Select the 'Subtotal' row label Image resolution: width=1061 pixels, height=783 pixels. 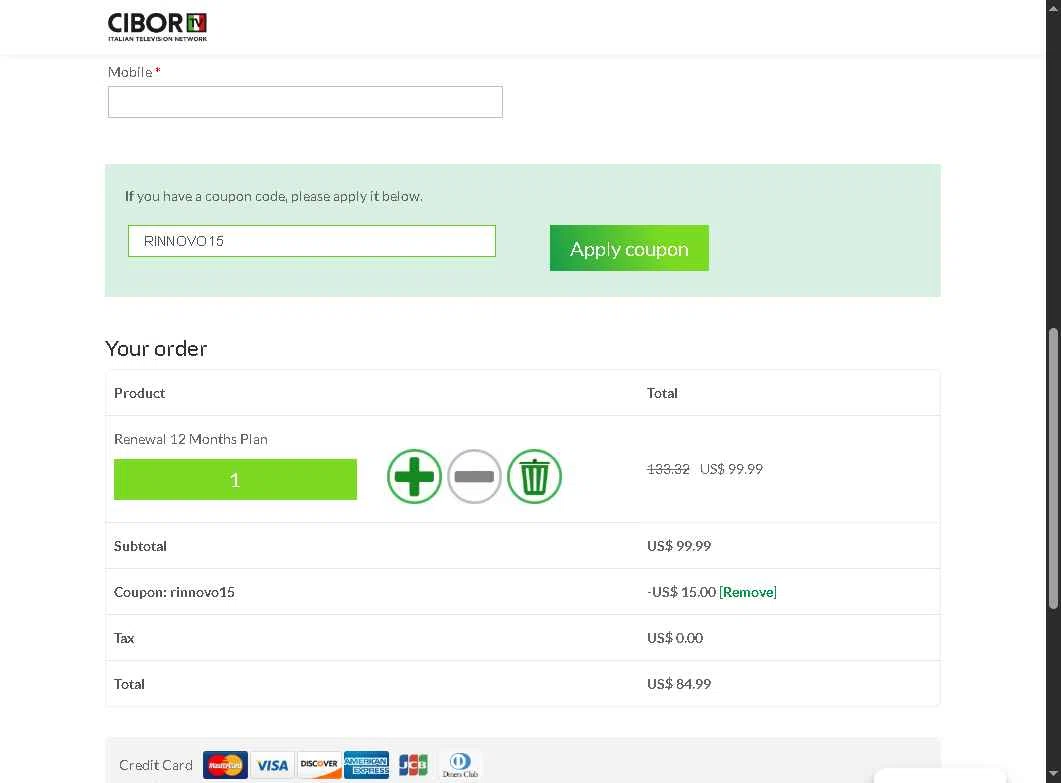tap(140, 546)
